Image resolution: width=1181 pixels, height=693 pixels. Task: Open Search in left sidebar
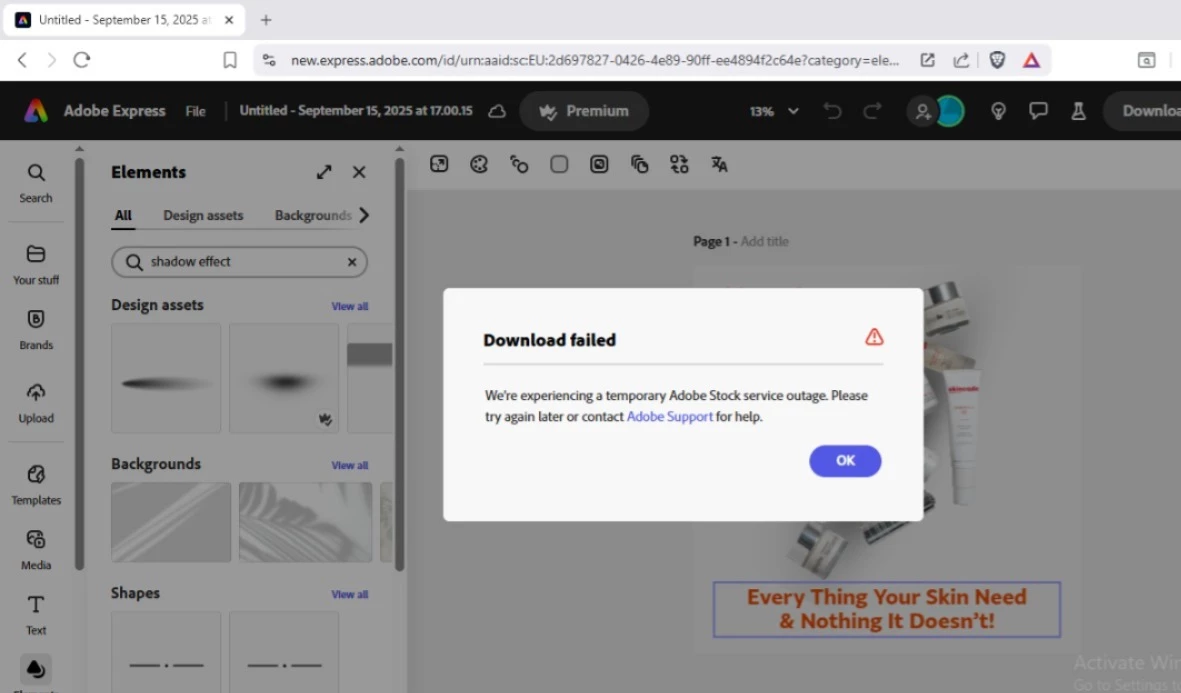(35, 183)
